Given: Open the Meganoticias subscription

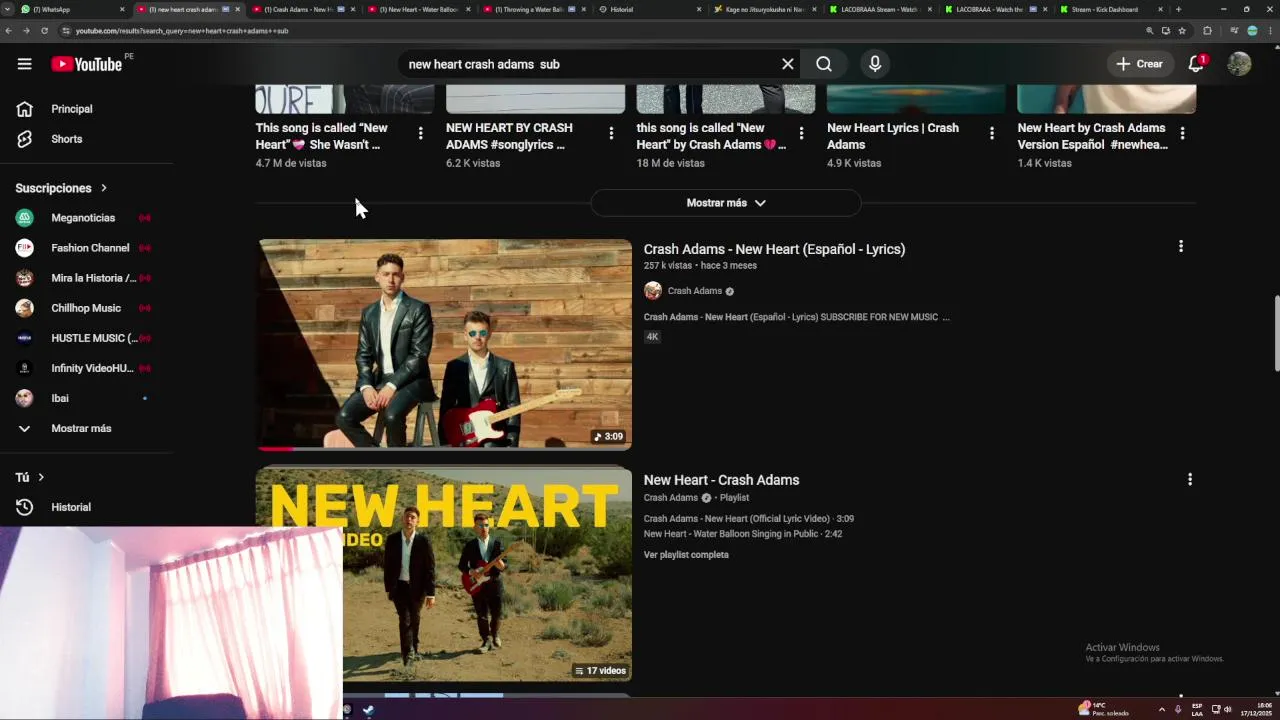Looking at the screenshot, I should coord(86,218).
